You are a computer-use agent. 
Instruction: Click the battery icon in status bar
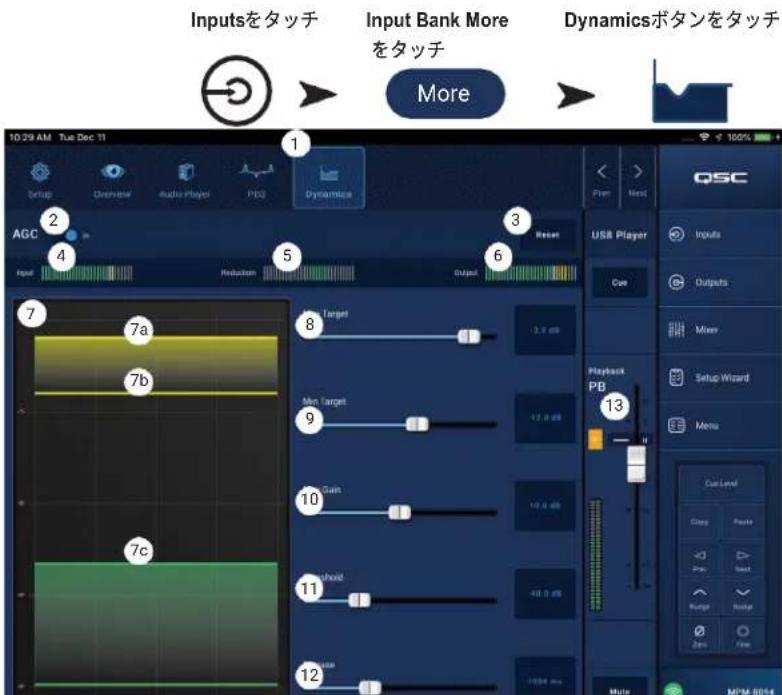point(764,137)
